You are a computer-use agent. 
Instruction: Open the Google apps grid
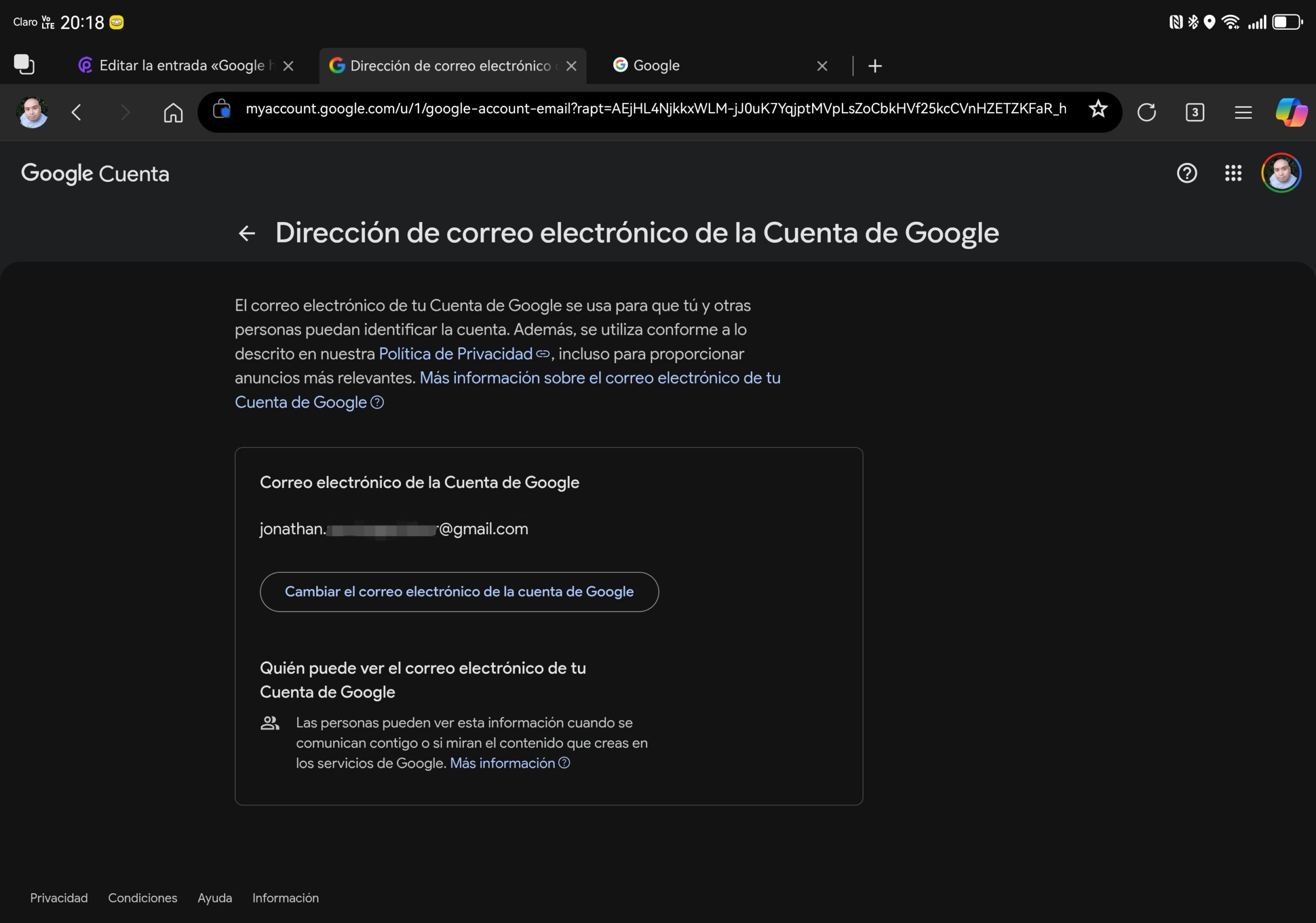click(x=1233, y=173)
